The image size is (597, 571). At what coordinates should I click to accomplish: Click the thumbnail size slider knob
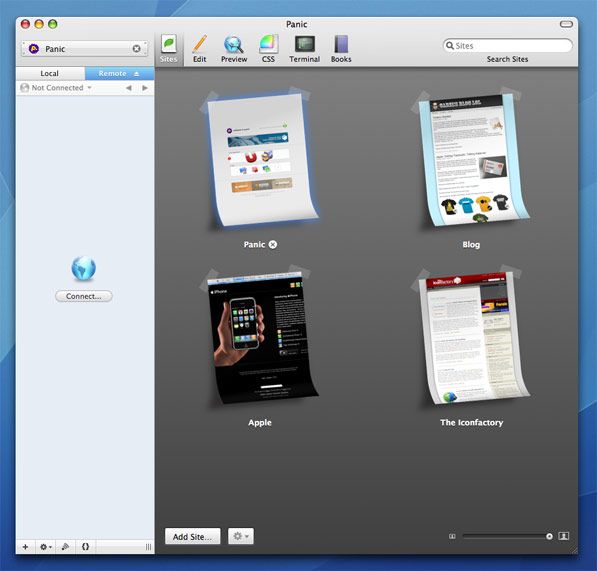pyautogui.click(x=549, y=536)
